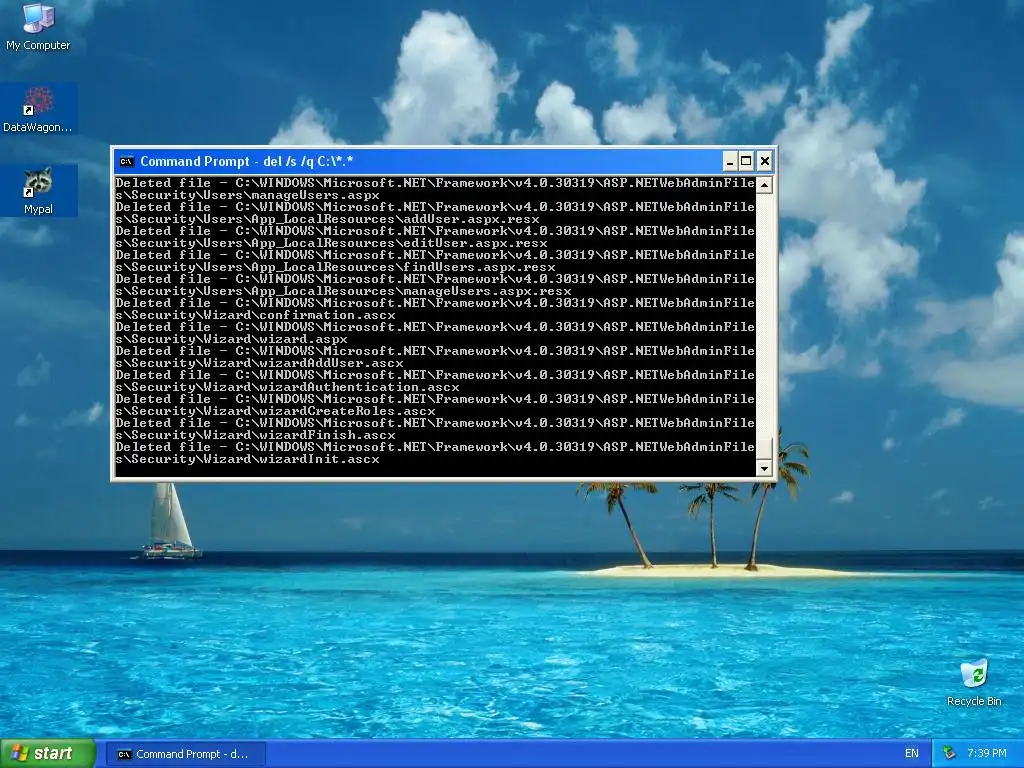Click the line ending manageUsers.aspx.resx
The width and height of the screenshot is (1024, 768).
click(344, 291)
